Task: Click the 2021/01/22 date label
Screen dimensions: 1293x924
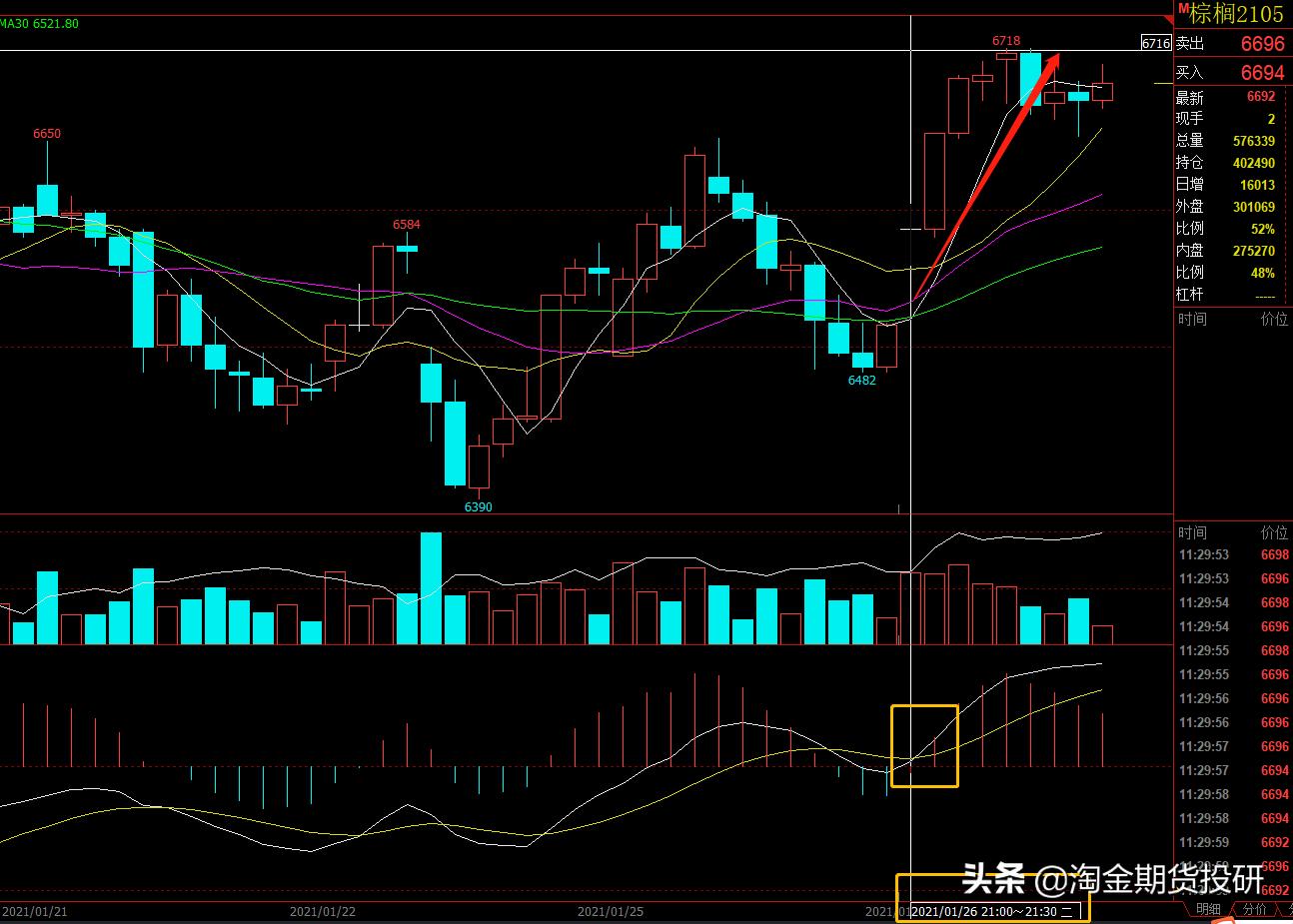Action: (323, 911)
